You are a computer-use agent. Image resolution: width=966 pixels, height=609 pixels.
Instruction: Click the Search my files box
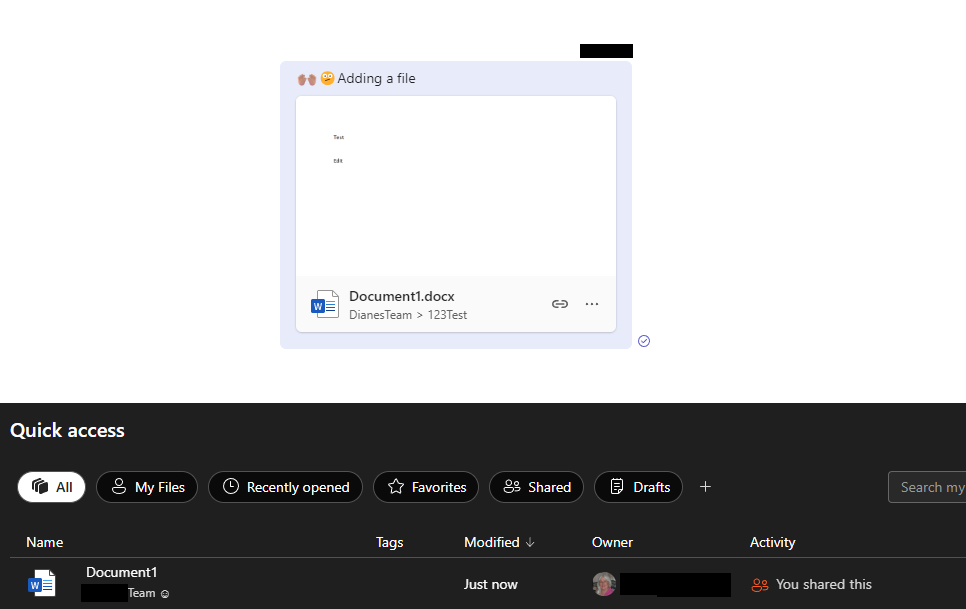927,487
